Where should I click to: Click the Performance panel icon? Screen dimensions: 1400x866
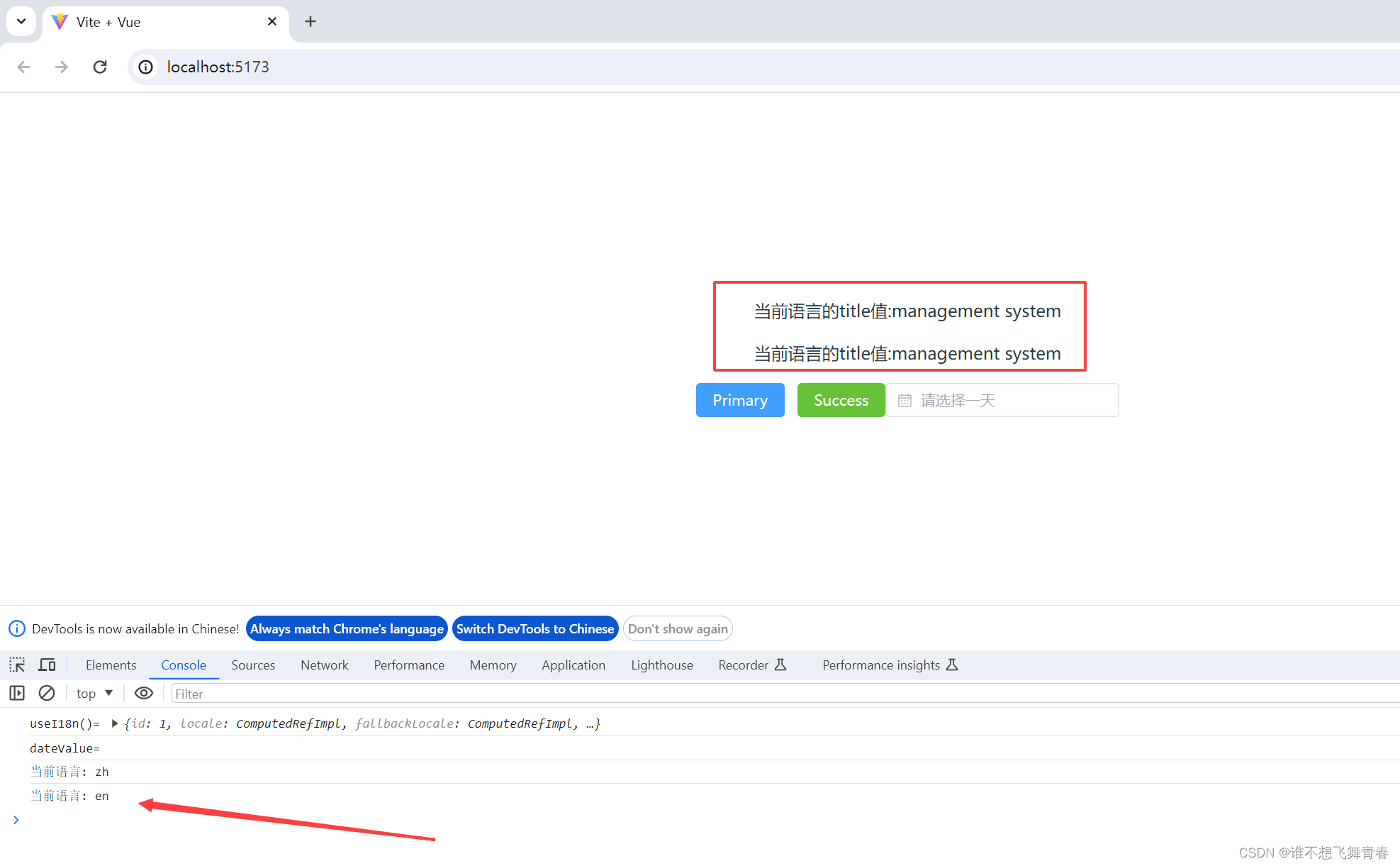click(408, 665)
